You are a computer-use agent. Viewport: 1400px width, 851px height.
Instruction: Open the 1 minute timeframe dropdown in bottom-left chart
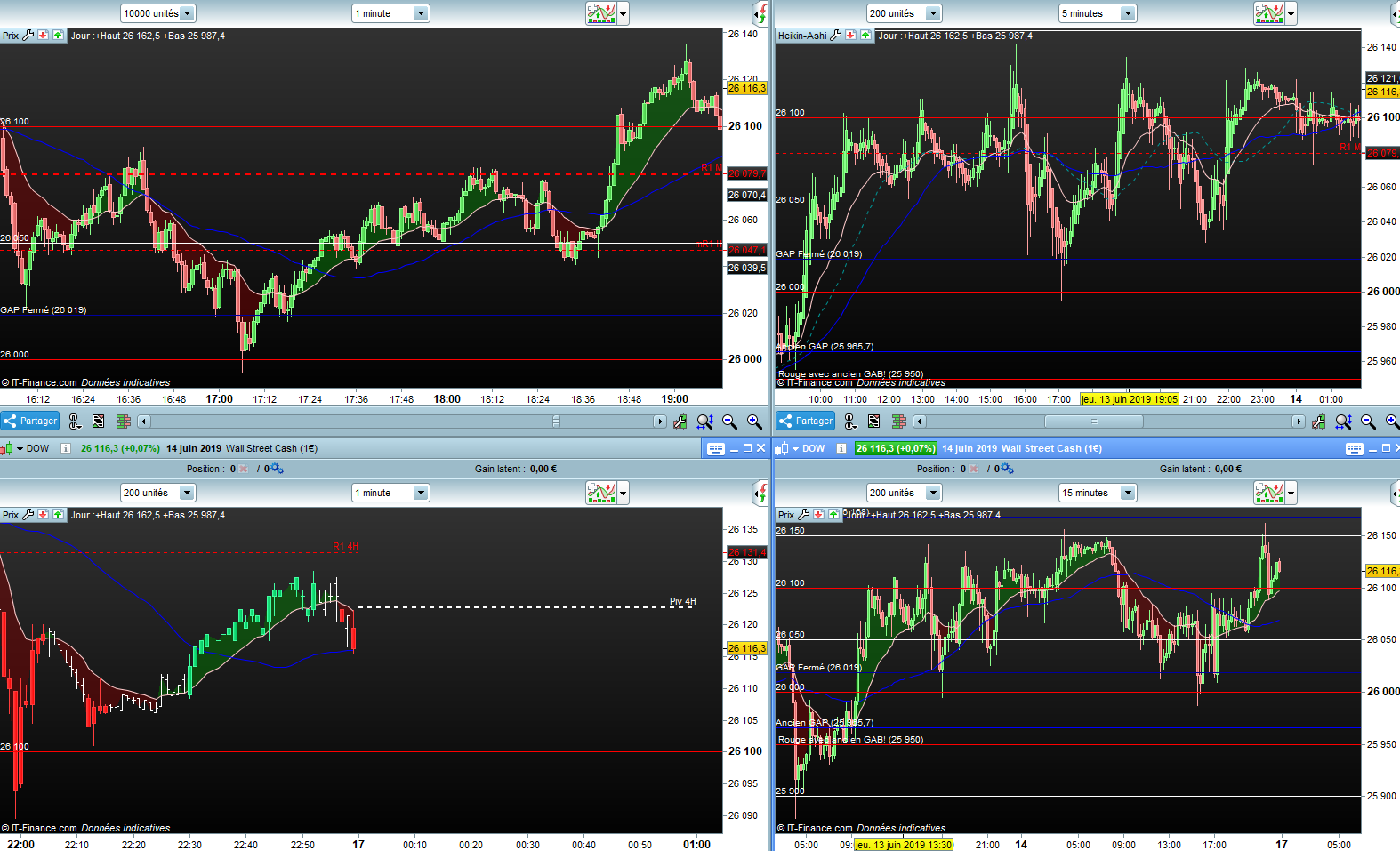(x=390, y=493)
